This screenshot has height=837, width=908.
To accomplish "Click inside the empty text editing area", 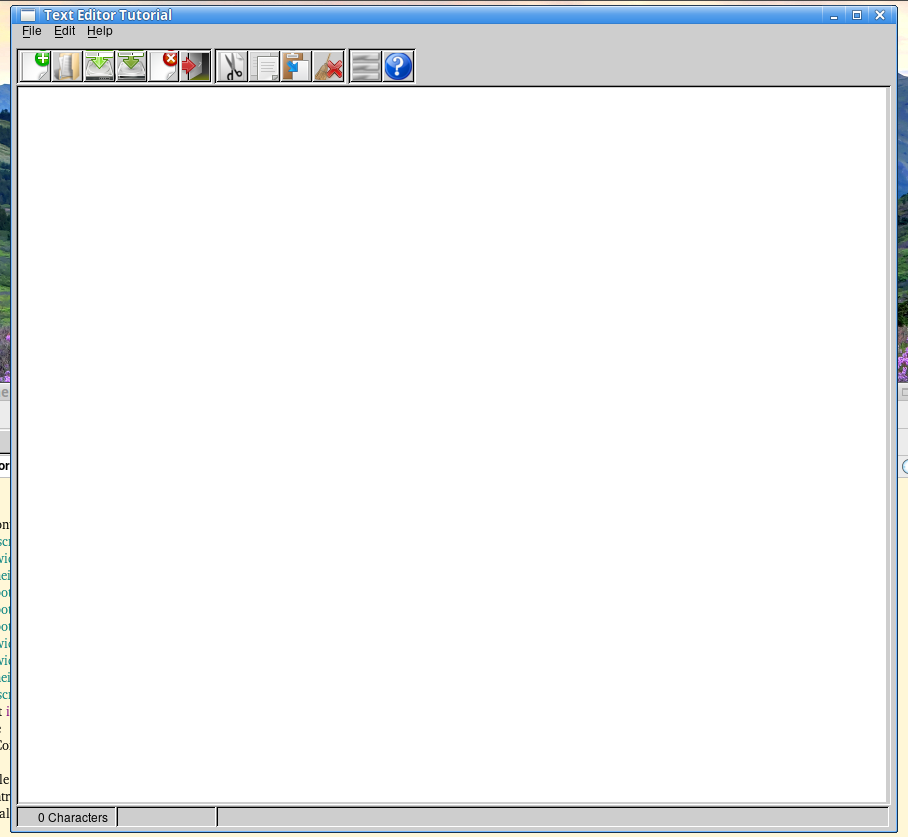I will tap(452, 445).
